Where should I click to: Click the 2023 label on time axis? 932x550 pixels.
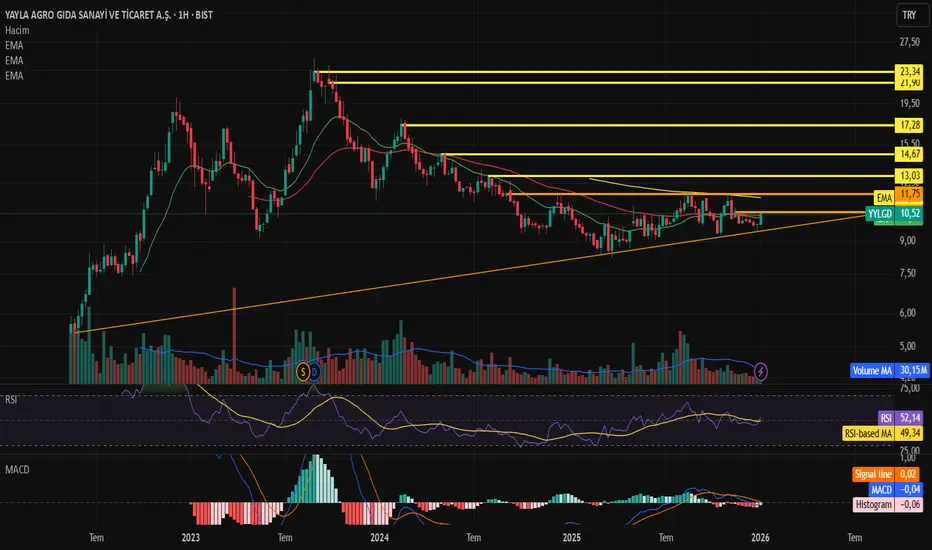pos(190,538)
